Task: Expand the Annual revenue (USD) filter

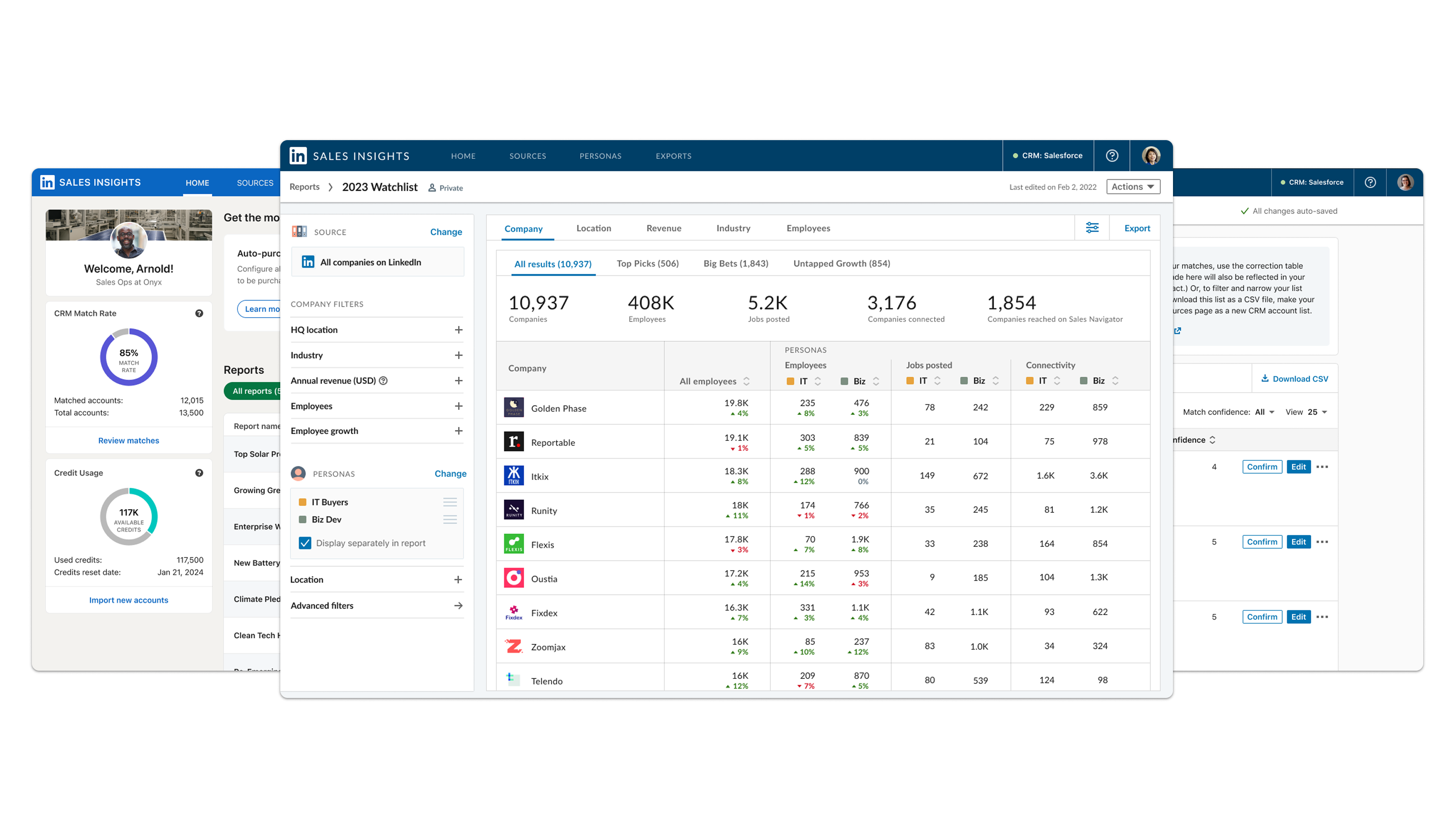Action: (458, 381)
